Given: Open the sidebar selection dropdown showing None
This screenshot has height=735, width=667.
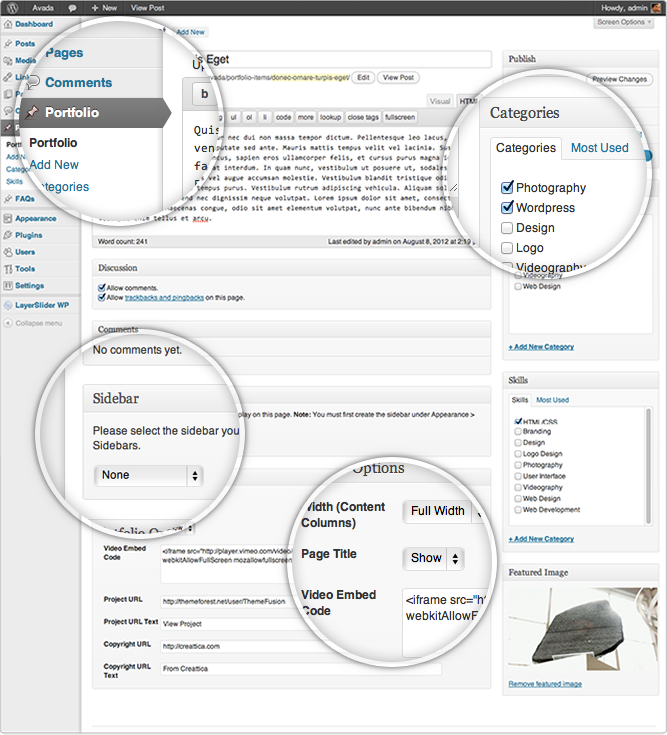Looking at the screenshot, I should coord(149,475).
